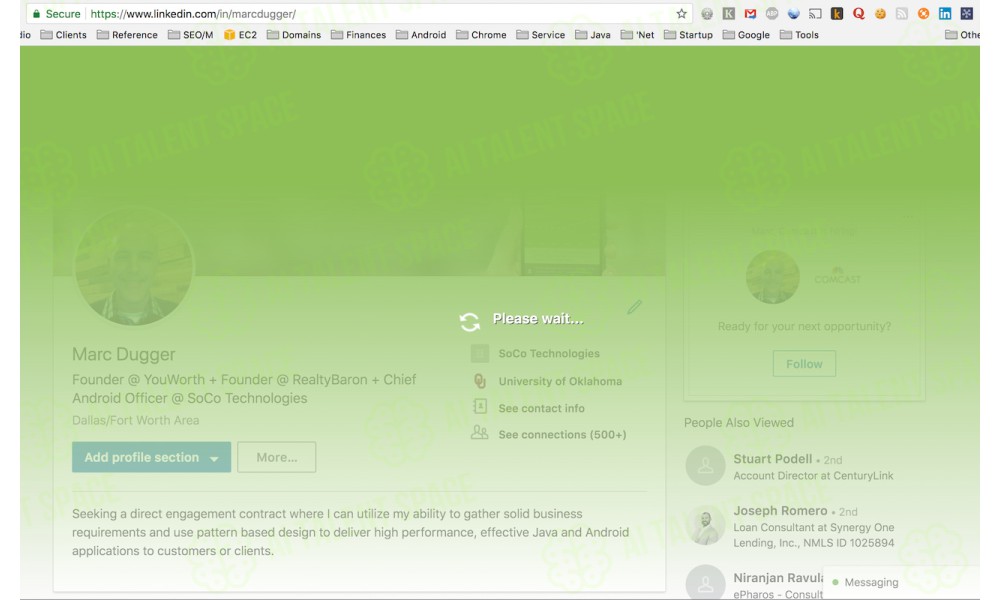The height and width of the screenshot is (600, 1000).
Task: Open the dark blue snowflake extension icon
Action: pyautogui.click(x=967, y=13)
